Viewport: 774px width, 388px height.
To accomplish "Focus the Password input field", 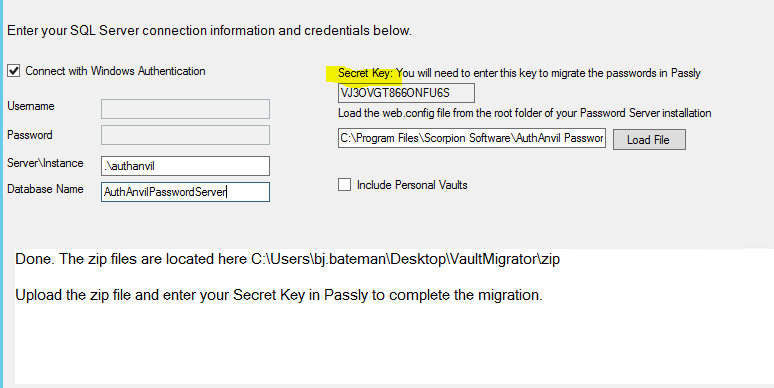I will click(x=185, y=135).
